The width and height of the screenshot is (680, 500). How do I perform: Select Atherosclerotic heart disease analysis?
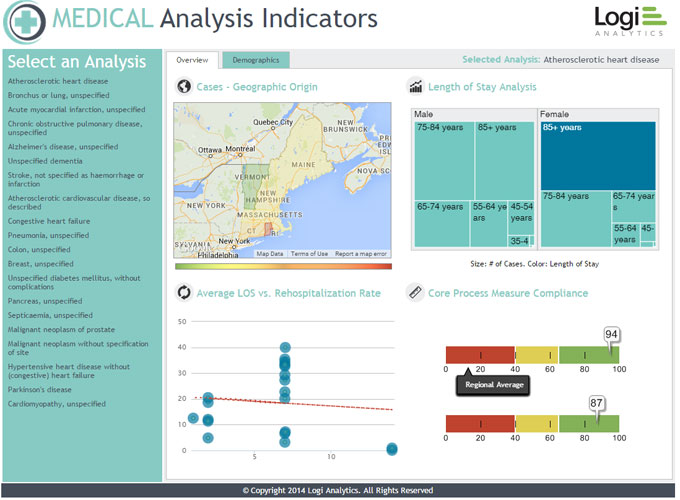(x=58, y=81)
